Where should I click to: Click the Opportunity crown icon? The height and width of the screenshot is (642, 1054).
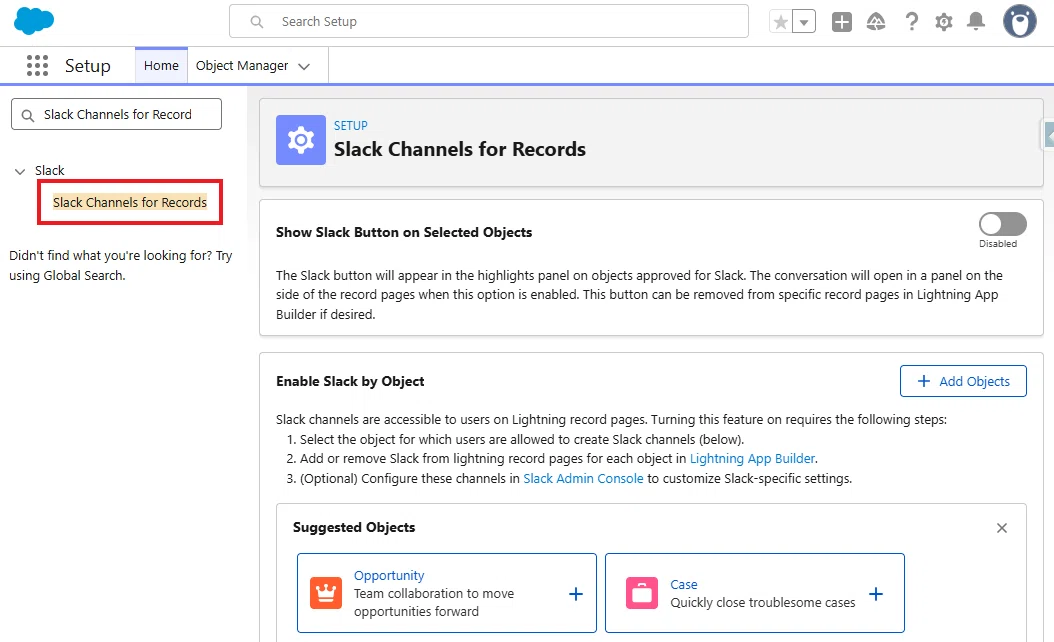tap(326, 593)
